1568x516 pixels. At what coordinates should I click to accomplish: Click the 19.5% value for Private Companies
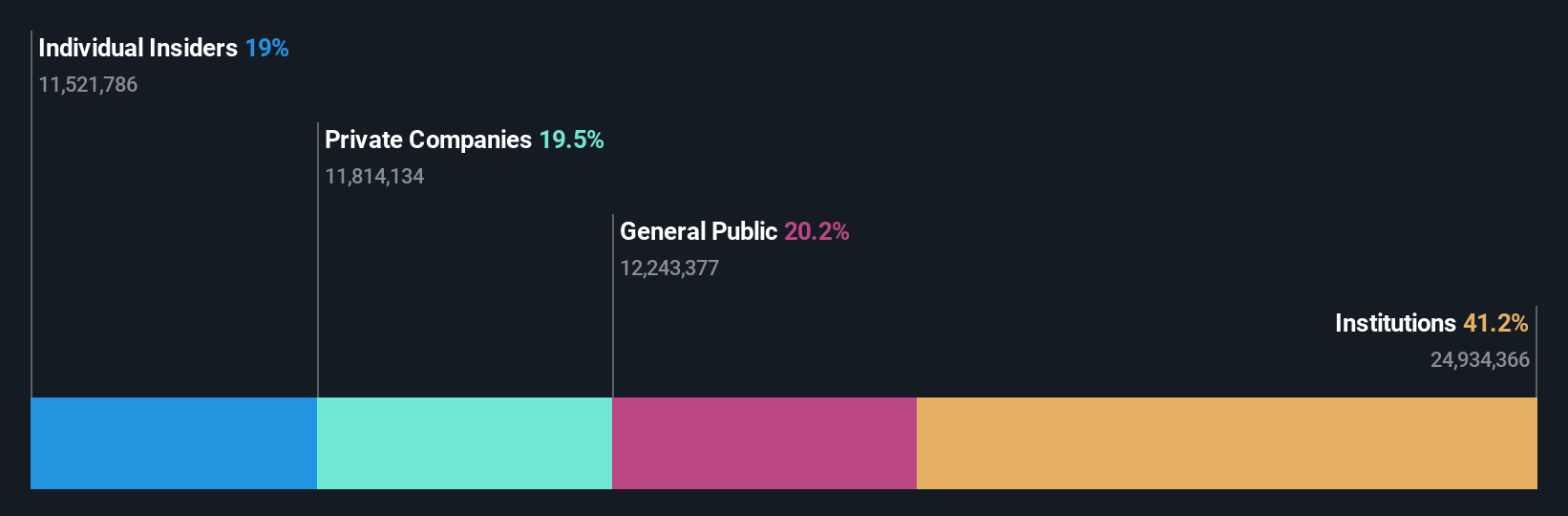click(x=571, y=140)
